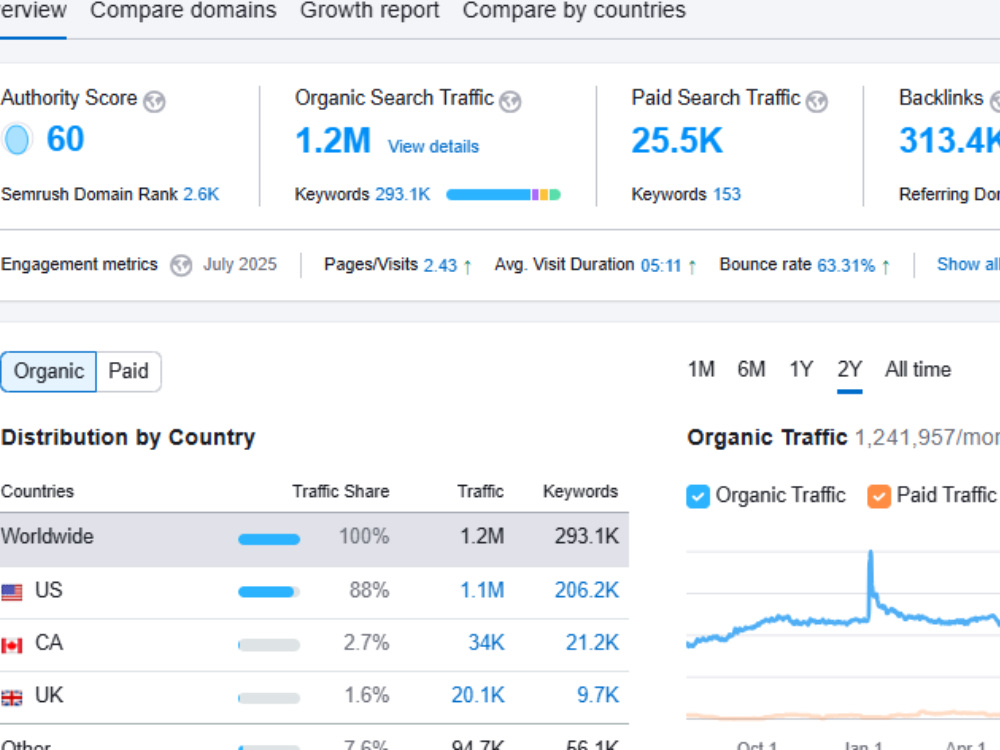Open the Compare domains tab
Image resolution: width=1000 pixels, height=750 pixels.
pyautogui.click(x=183, y=10)
